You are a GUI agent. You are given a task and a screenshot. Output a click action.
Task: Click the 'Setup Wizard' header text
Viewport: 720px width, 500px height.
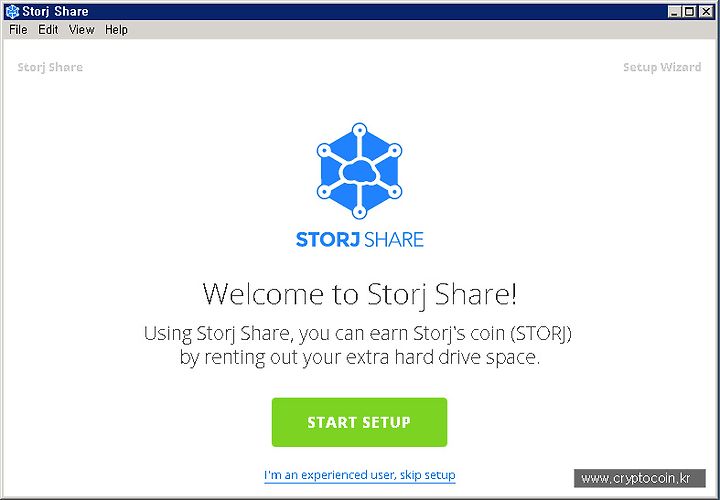[662, 67]
